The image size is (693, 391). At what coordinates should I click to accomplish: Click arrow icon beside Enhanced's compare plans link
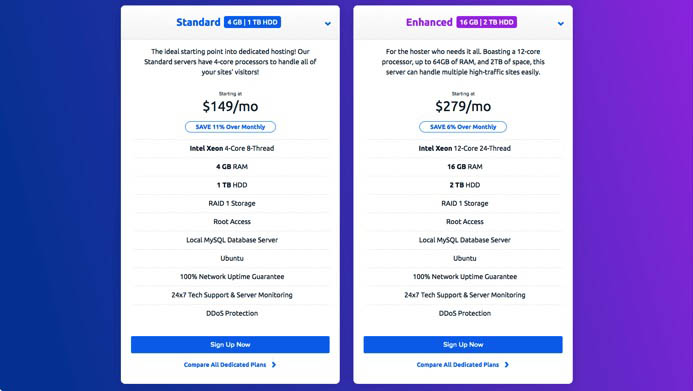[x=507, y=365]
